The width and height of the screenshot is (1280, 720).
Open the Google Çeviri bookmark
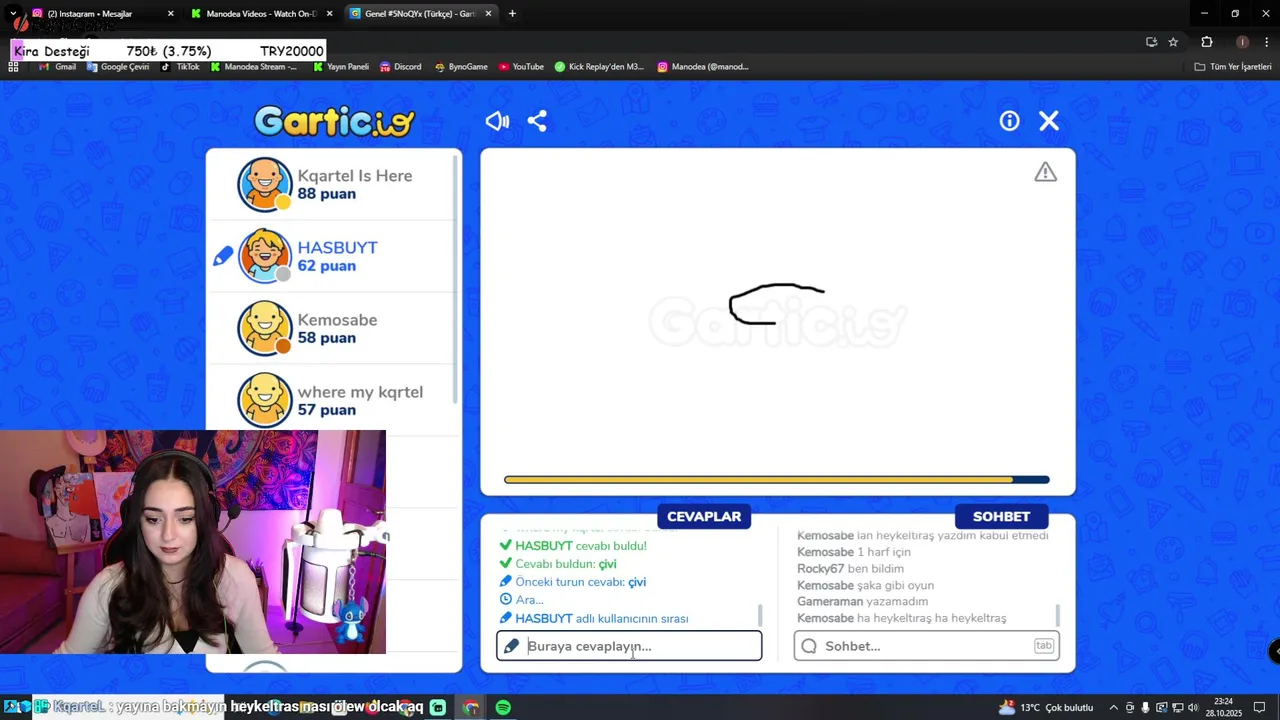click(x=118, y=67)
